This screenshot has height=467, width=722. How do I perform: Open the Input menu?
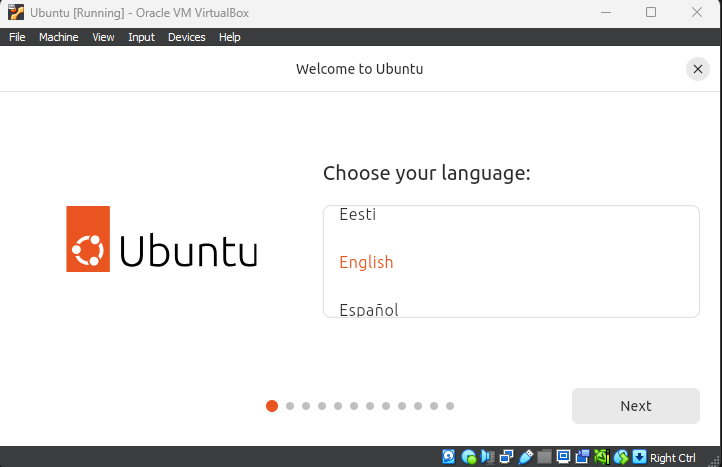click(x=141, y=37)
